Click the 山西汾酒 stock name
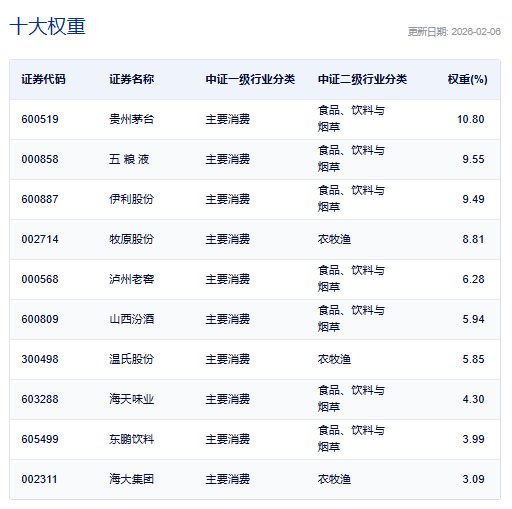512x509 pixels. pyautogui.click(x=132, y=319)
